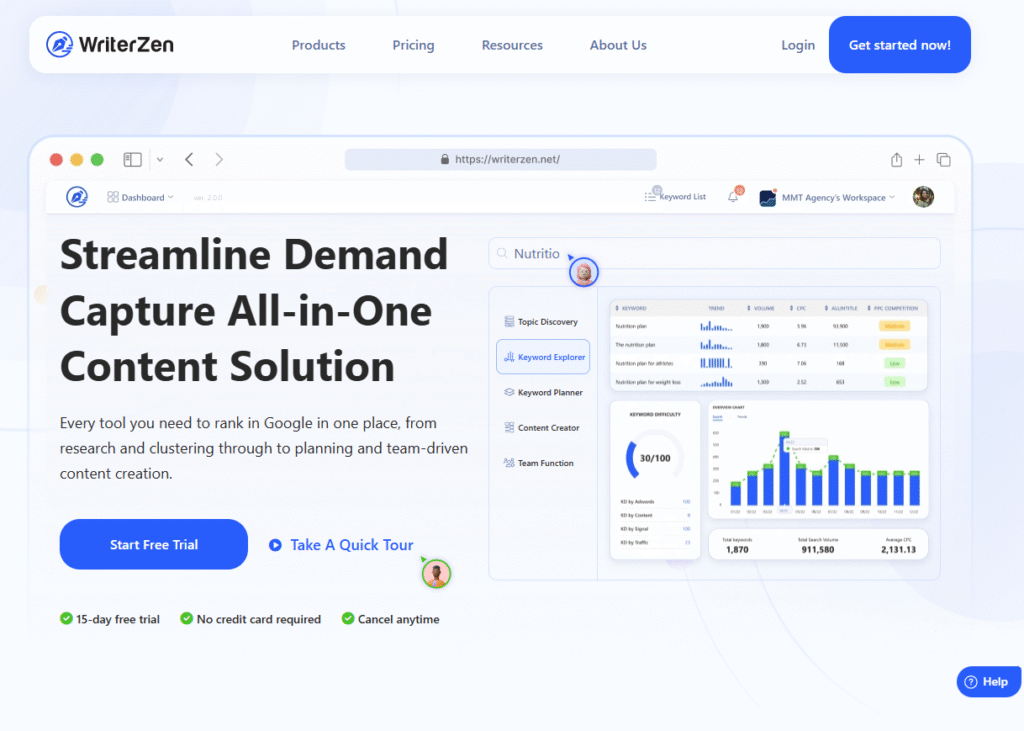Expand the sidebar chevron dropdown in browser

tap(160, 160)
